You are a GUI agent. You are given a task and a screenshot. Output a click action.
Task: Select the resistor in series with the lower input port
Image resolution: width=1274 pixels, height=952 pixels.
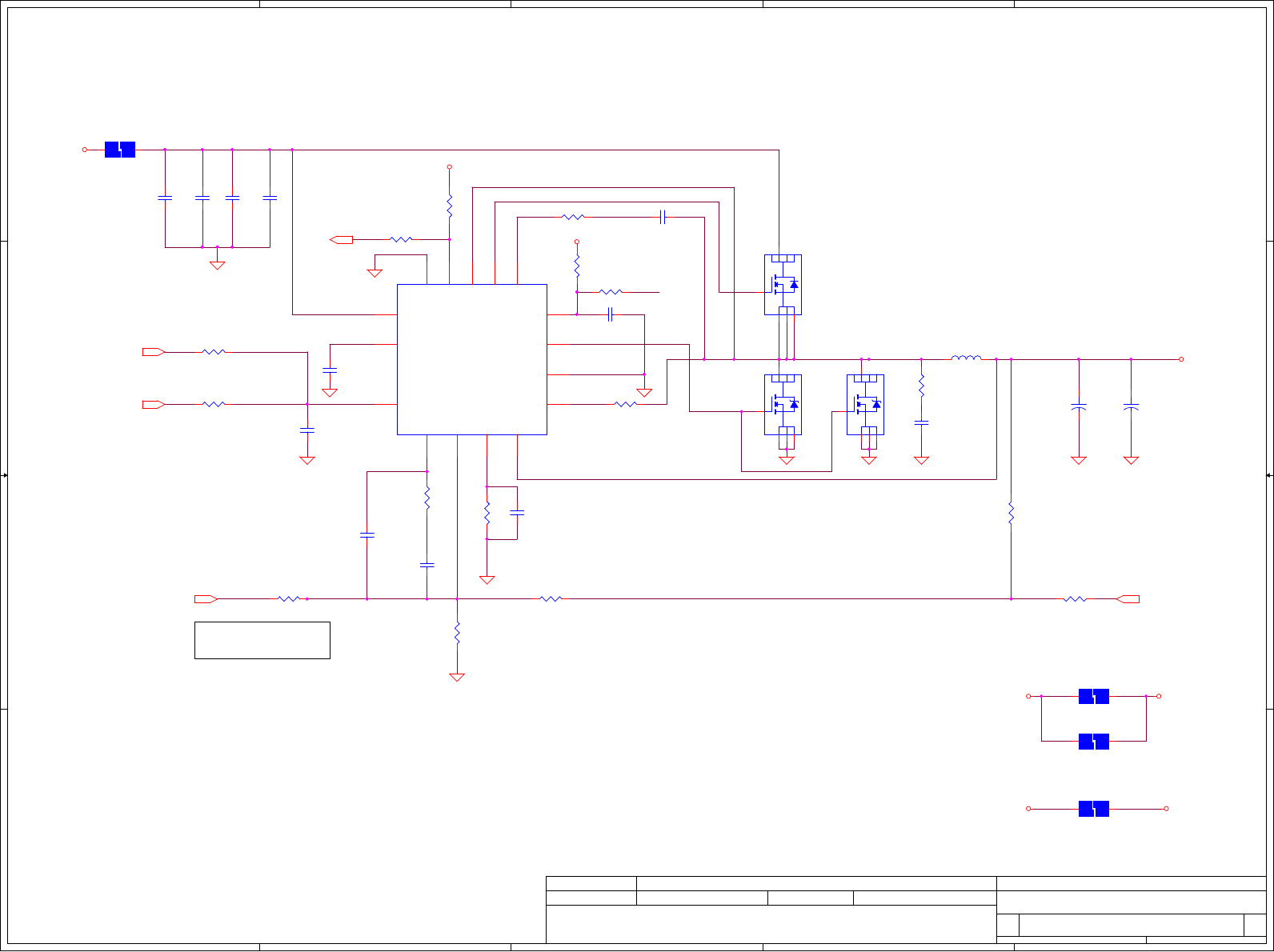214,405
